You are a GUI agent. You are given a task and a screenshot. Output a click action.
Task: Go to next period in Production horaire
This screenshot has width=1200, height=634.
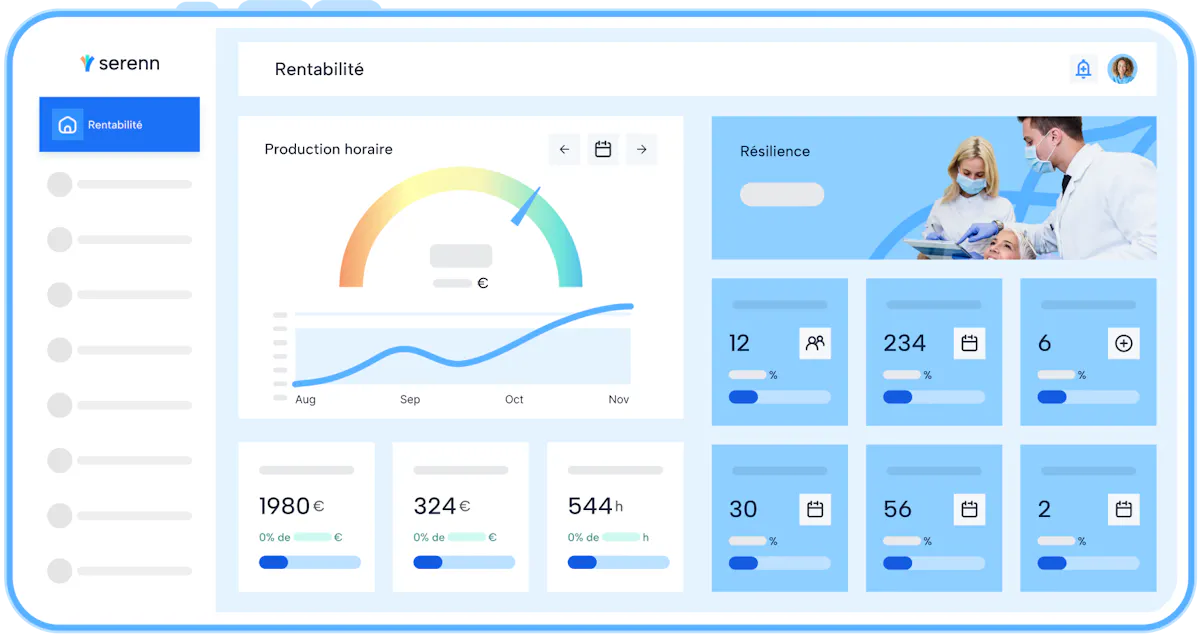[x=642, y=149]
